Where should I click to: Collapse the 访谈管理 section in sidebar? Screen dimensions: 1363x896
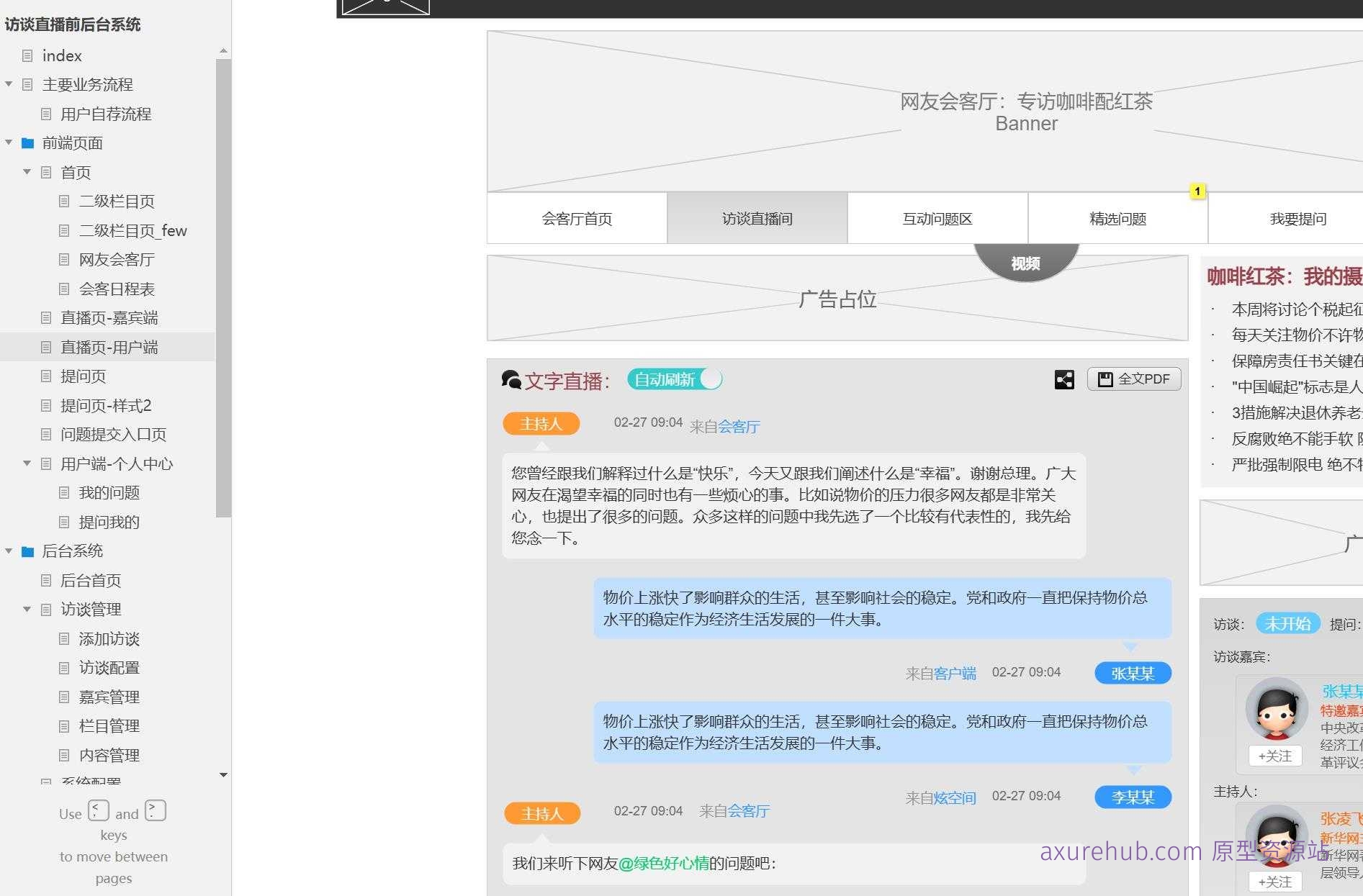(x=27, y=609)
